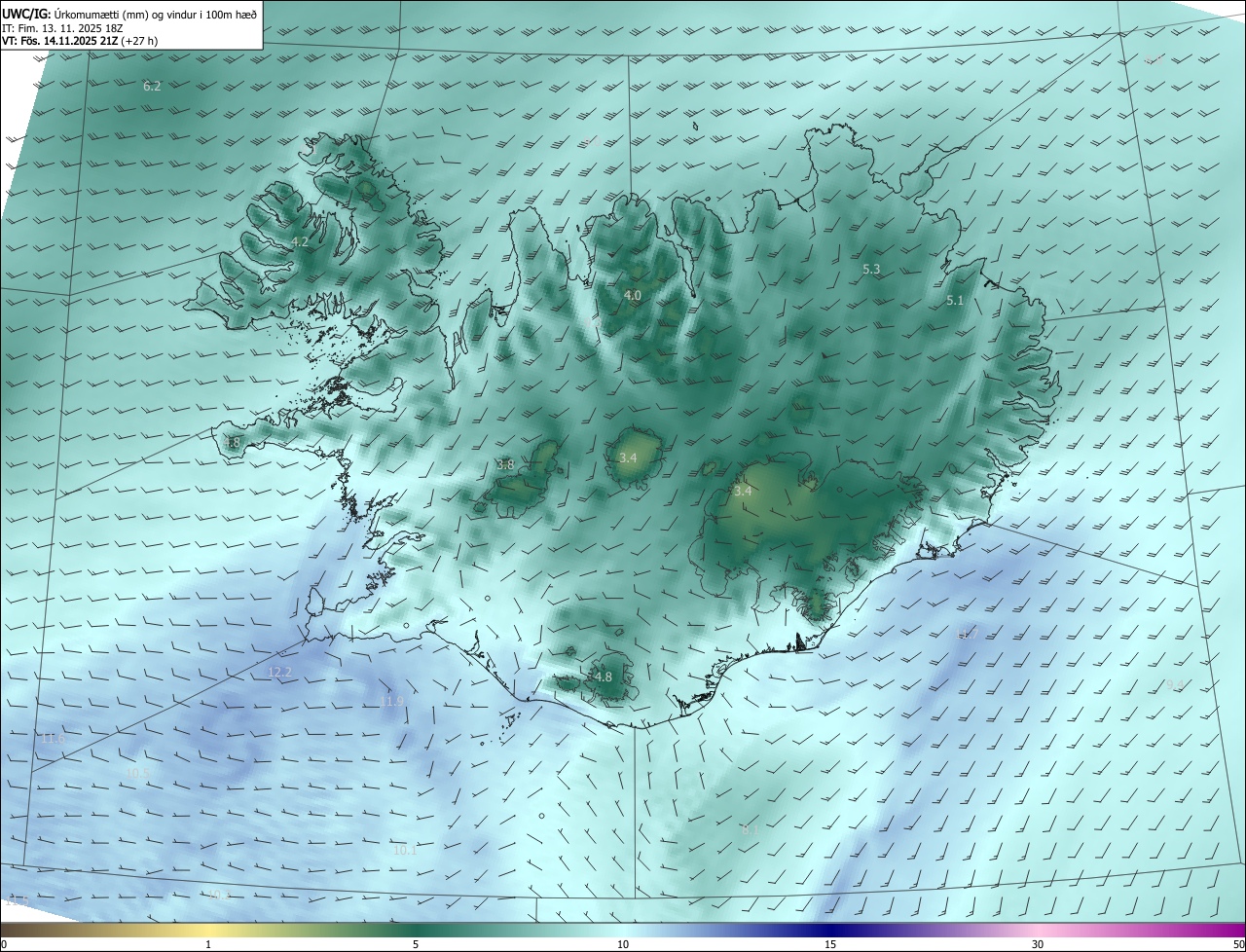Click the 5.3 value in northeast Iceland
This screenshot has width=1246, height=952.
point(871,269)
